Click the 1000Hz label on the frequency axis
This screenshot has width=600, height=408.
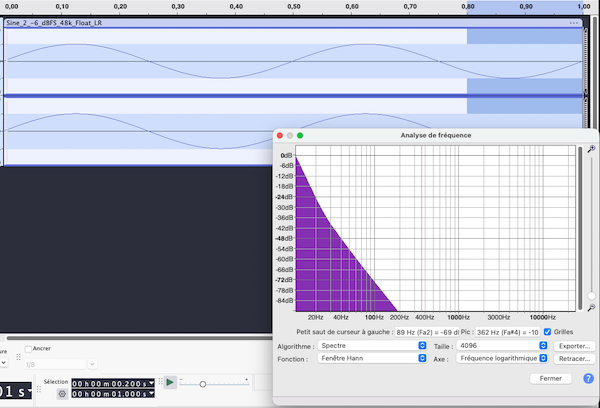[x=458, y=317]
